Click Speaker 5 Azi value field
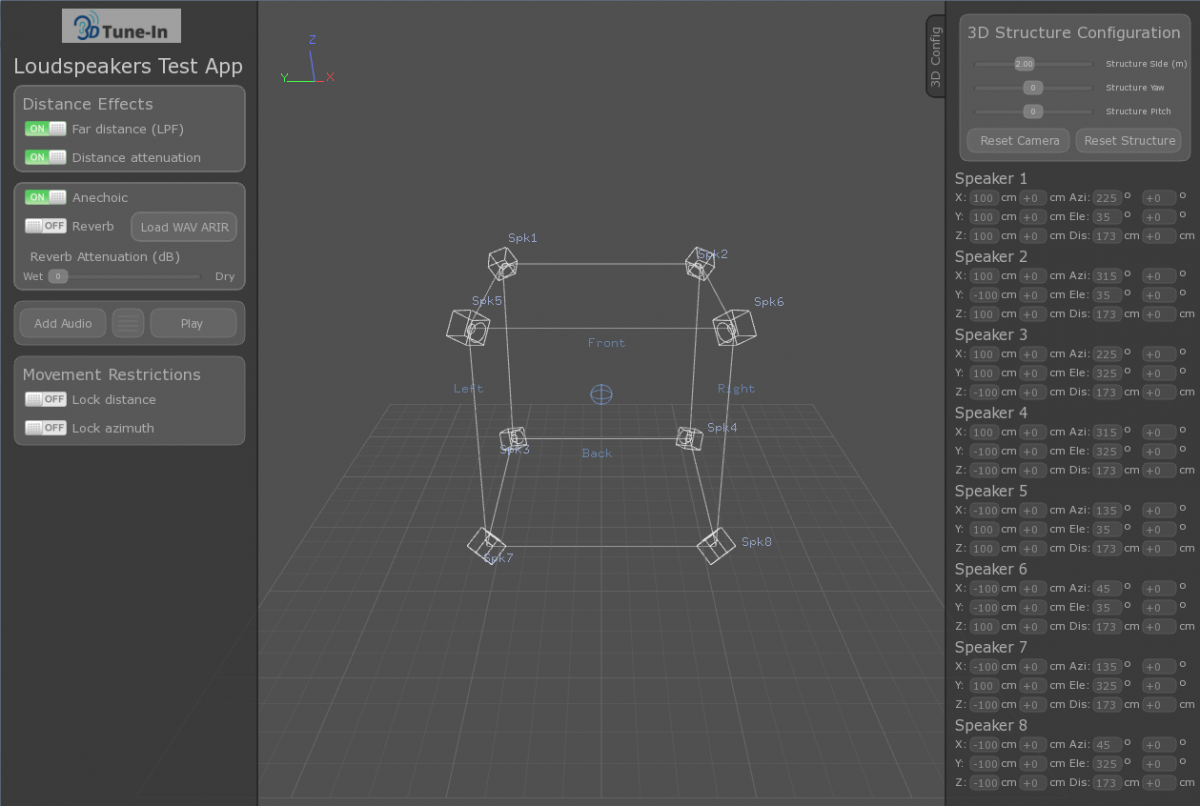The image size is (1200, 806). pos(1107,510)
